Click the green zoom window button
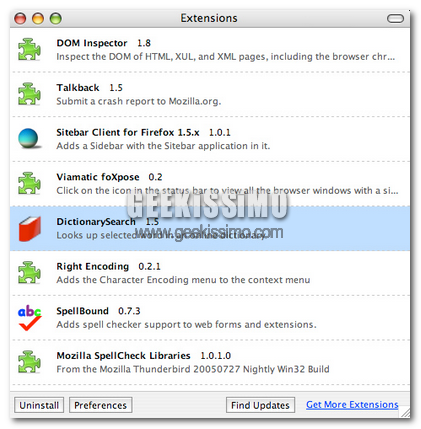This screenshot has width=421, height=429. point(56,18)
